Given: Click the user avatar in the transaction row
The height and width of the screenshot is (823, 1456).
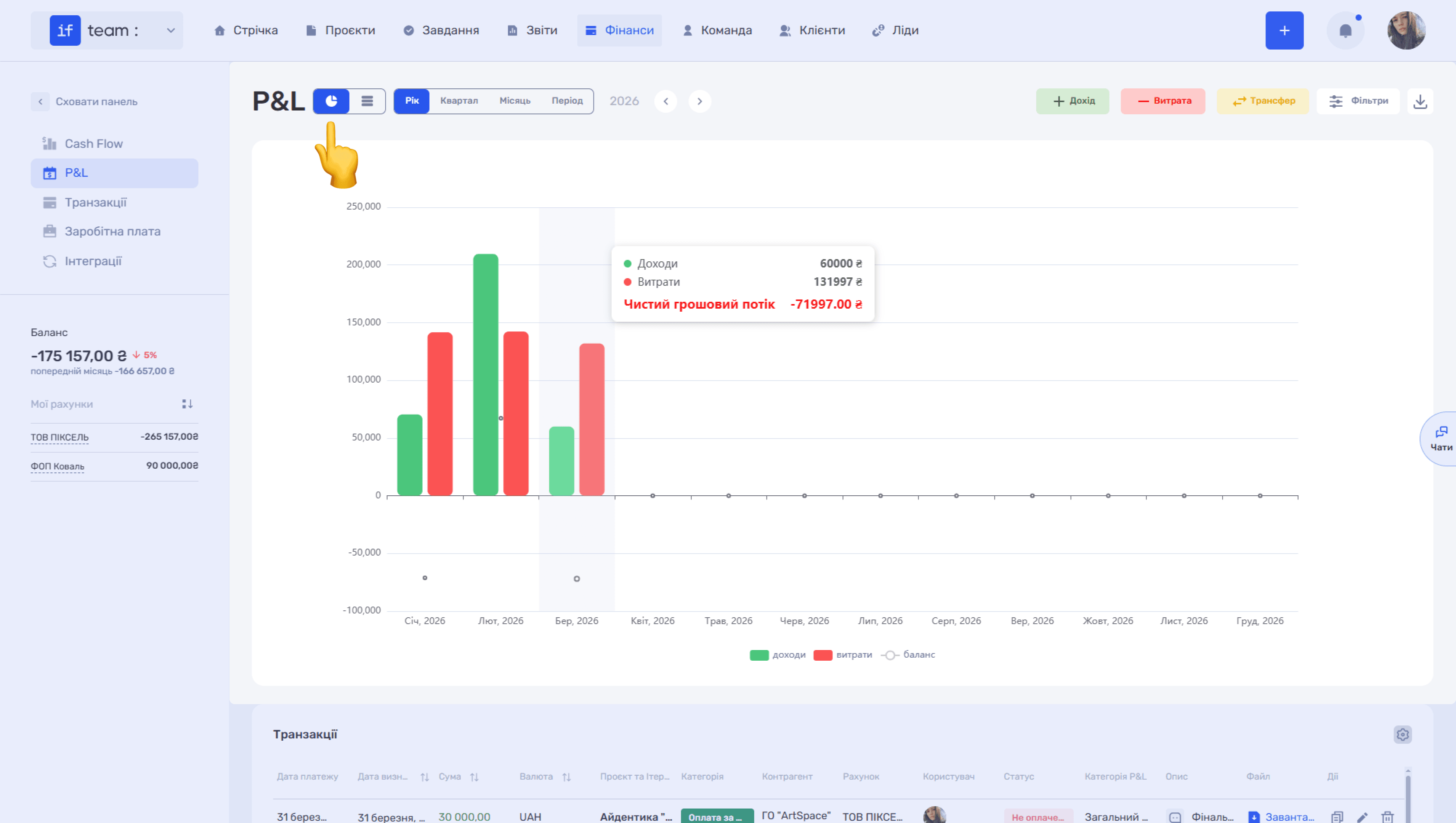Looking at the screenshot, I should pos(934,815).
